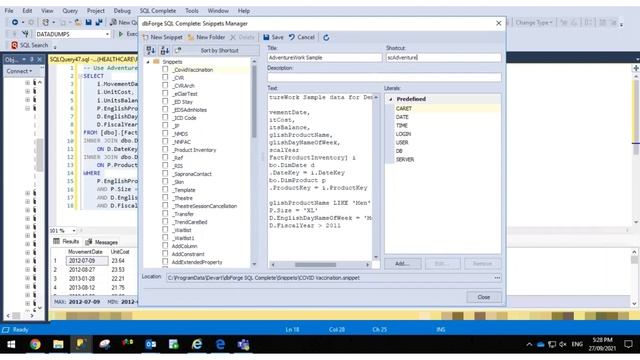Check the AddConstraint snippet checkbox

165,254
